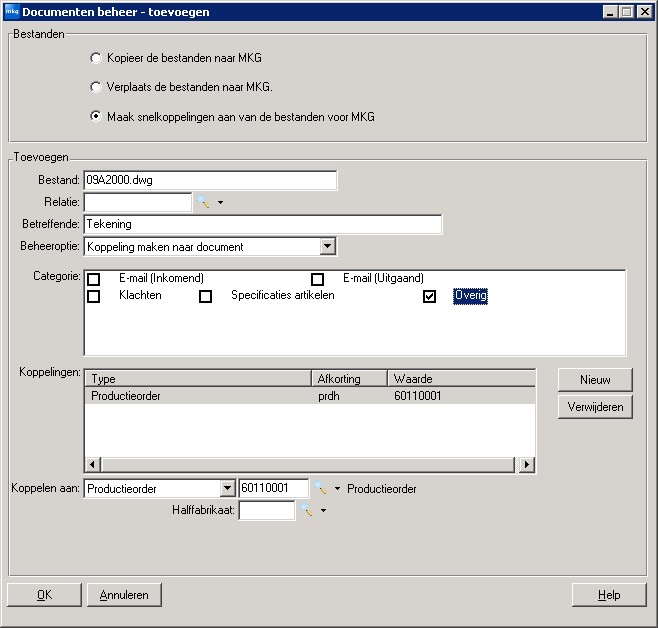Click the mkg application icon in title bar

pos(12,11)
